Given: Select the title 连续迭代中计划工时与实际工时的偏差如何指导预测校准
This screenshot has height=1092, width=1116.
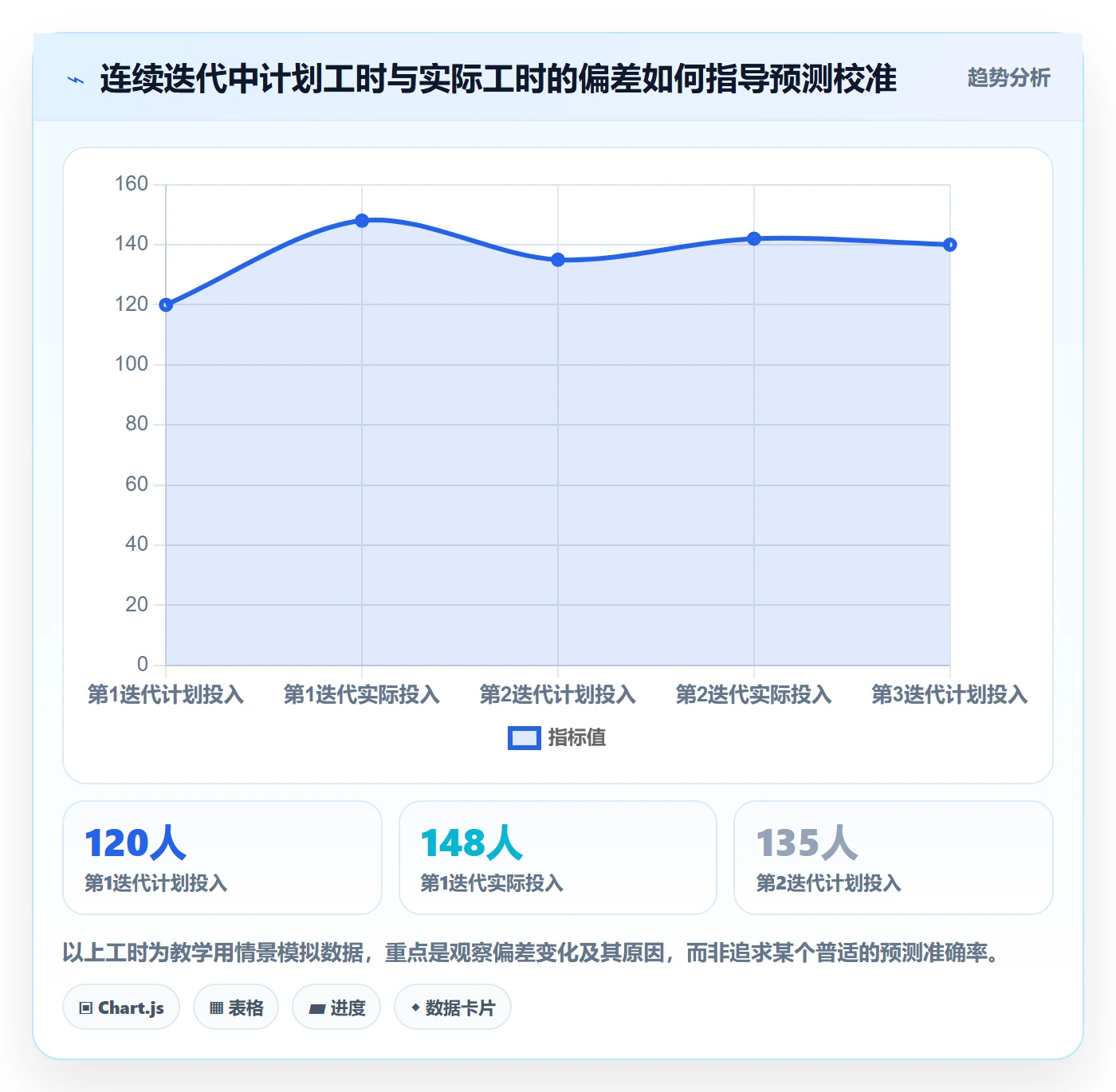Looking at the screenshot, I should (x=498, y=79).
